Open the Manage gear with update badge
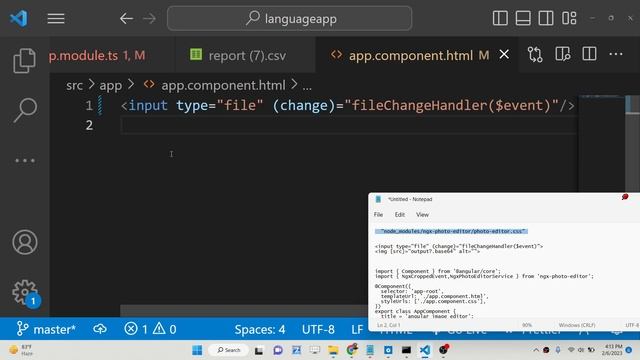640x360 pixels. click(25, 292)
